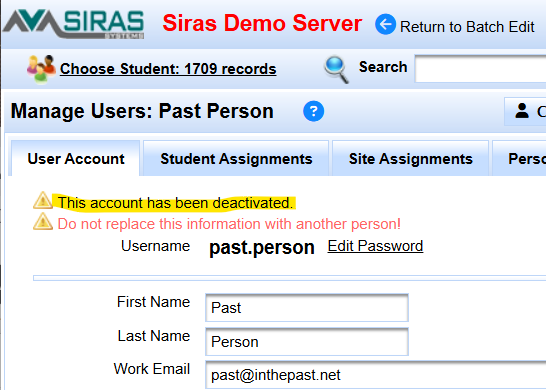The width and height of the screenshot is (546, 390).
Task: Switch to the Site Assignments tab
Action: 411,158
